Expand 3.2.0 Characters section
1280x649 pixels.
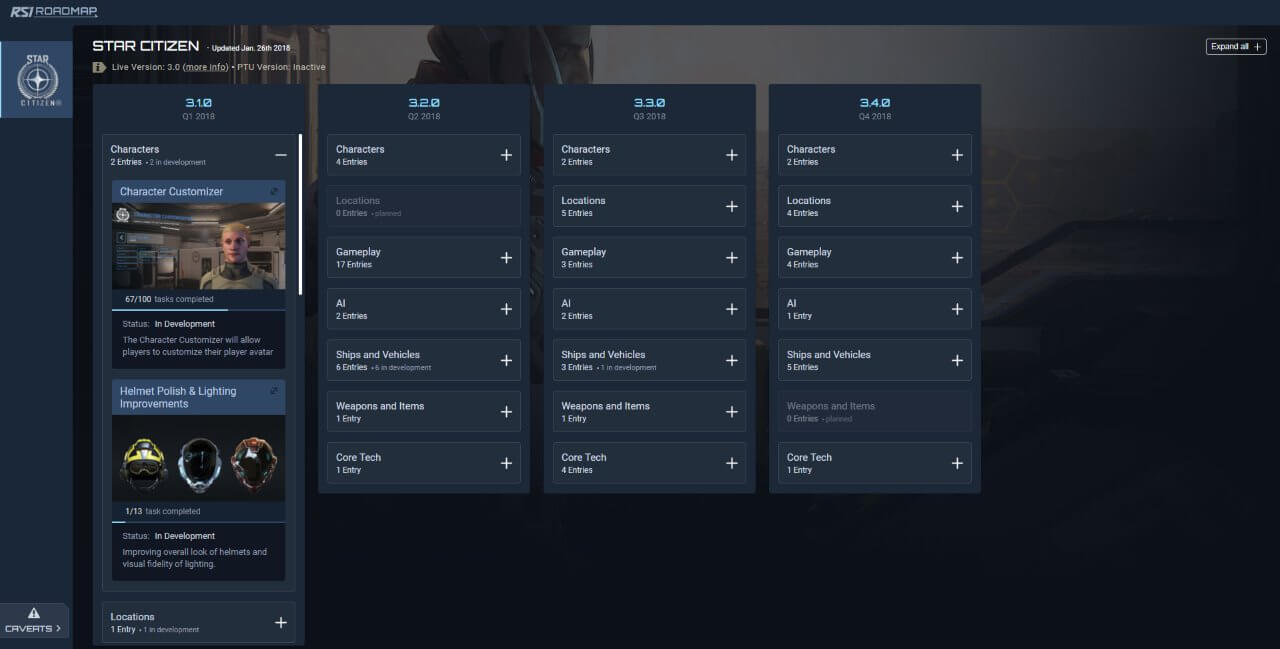506,155
